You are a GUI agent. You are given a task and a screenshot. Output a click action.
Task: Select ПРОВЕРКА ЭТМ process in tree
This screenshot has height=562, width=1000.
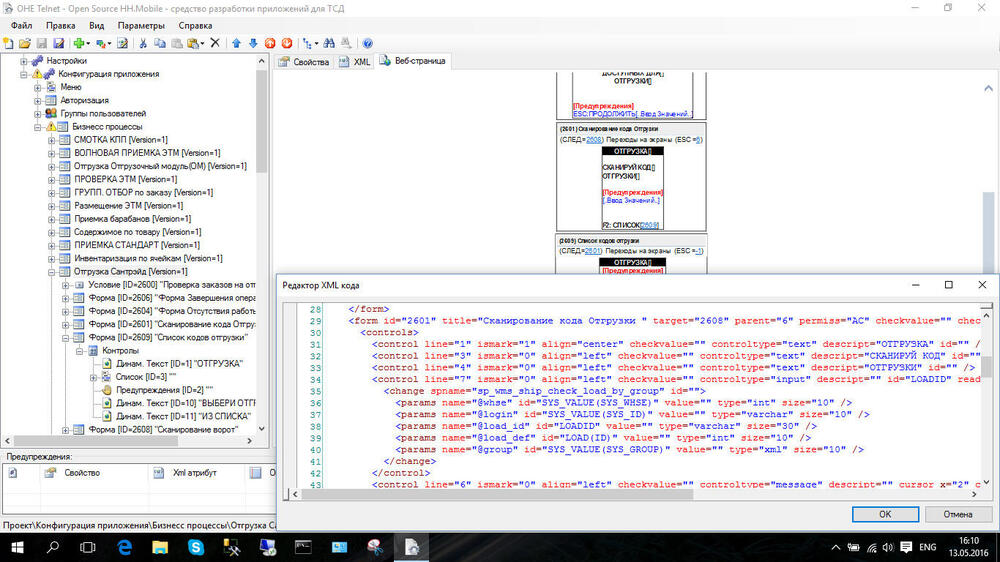(126, 179)
